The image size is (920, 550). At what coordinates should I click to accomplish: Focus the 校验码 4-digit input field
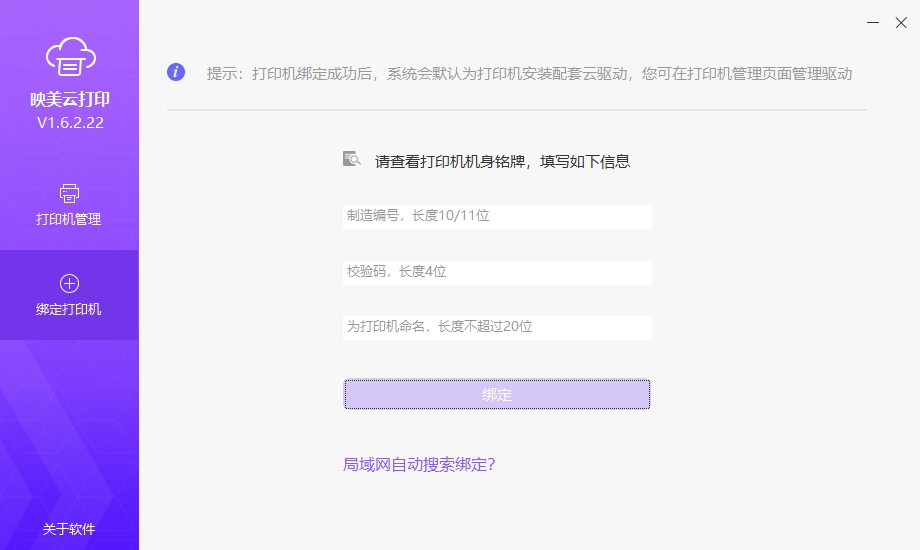(x=497, y=272)
